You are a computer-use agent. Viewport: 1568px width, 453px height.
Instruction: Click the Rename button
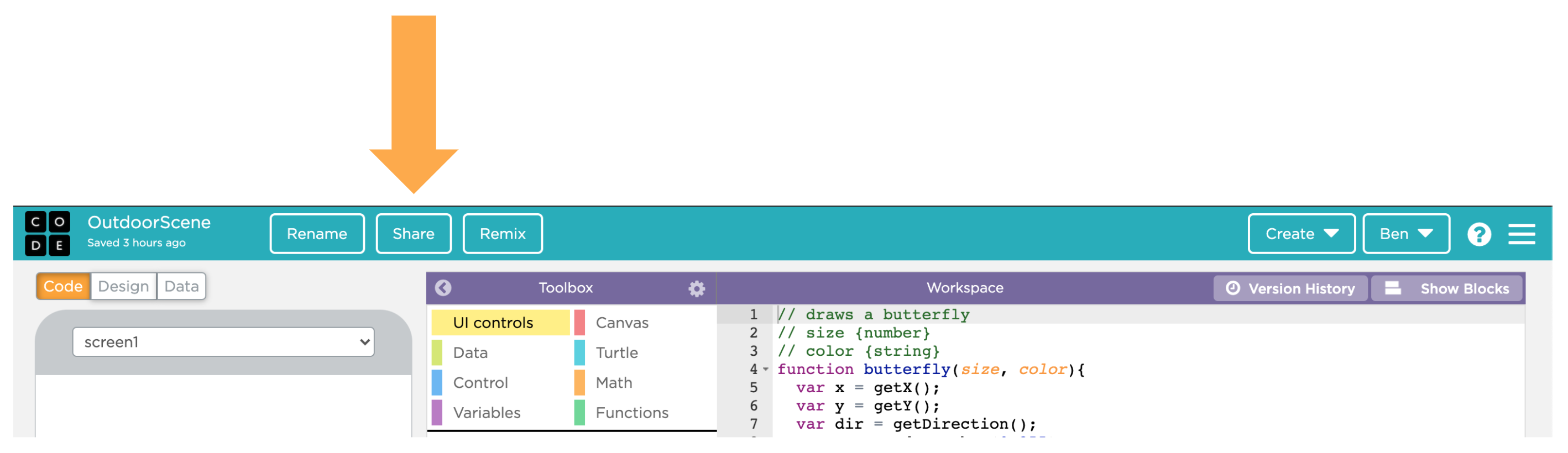316,234
